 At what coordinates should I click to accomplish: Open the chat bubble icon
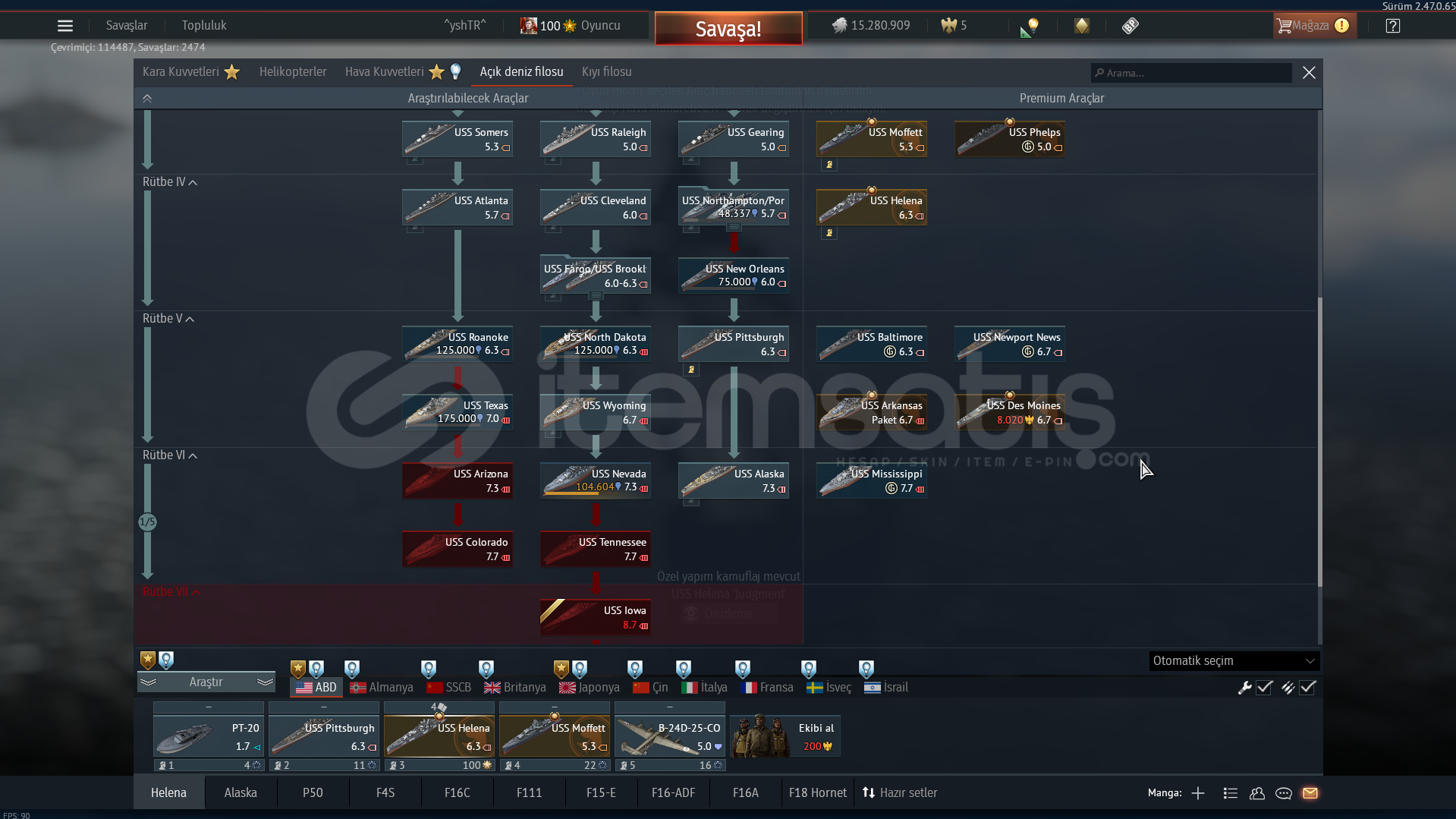[x=1284, y=793]
